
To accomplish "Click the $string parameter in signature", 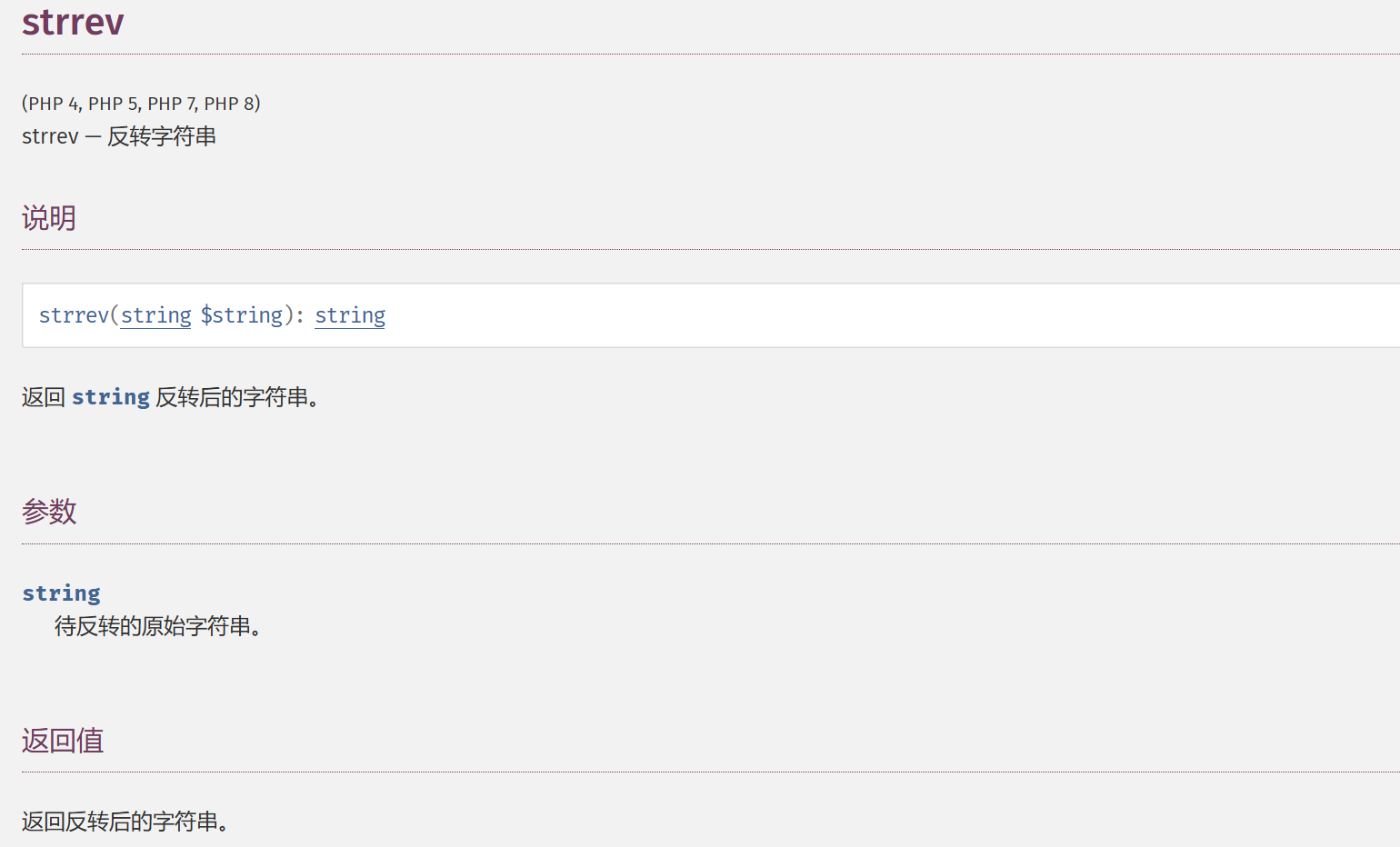I will point(242,315).
